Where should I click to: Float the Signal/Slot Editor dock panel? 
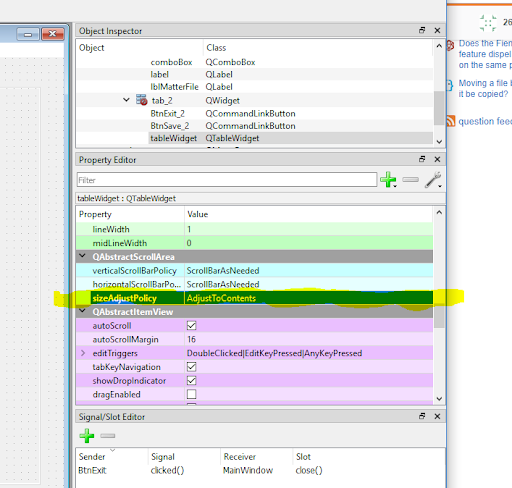(422, 416)
